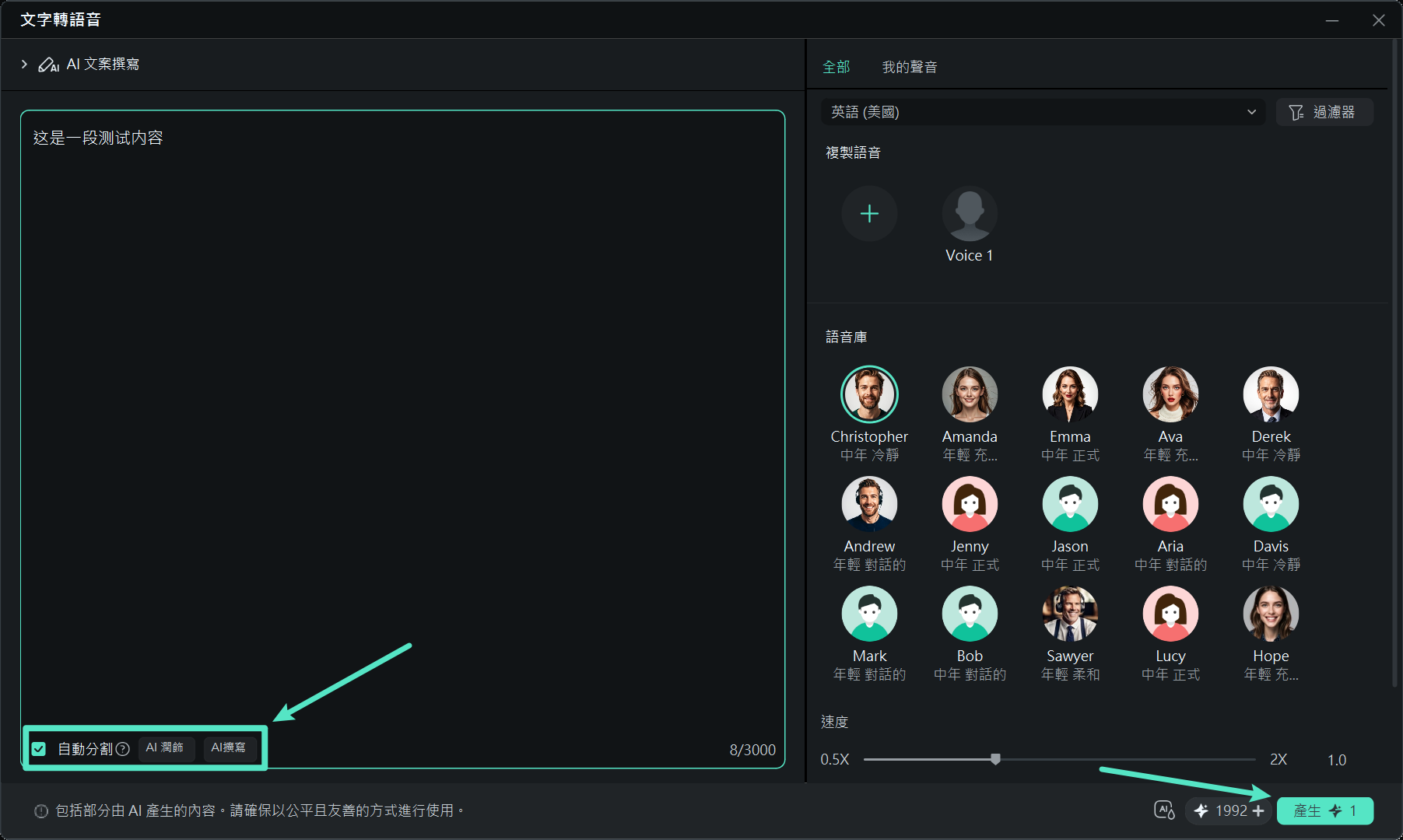Viewport: 1403px width, 840px height.
Task: Switch to the 我的聲音 tab
Action: 909,67
